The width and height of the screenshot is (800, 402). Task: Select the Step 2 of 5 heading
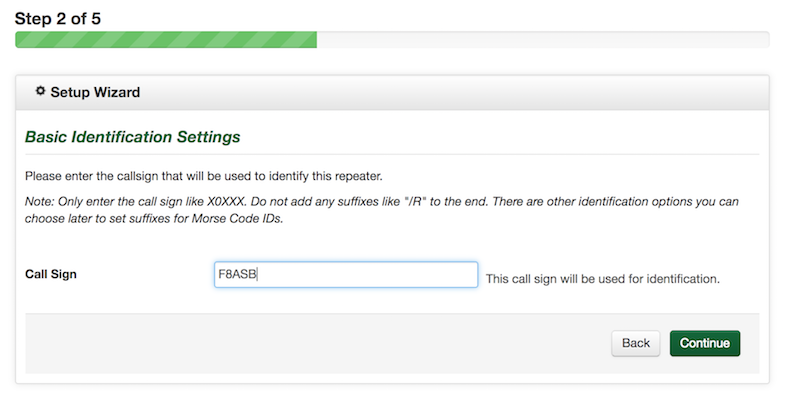[x=58, y=19]
